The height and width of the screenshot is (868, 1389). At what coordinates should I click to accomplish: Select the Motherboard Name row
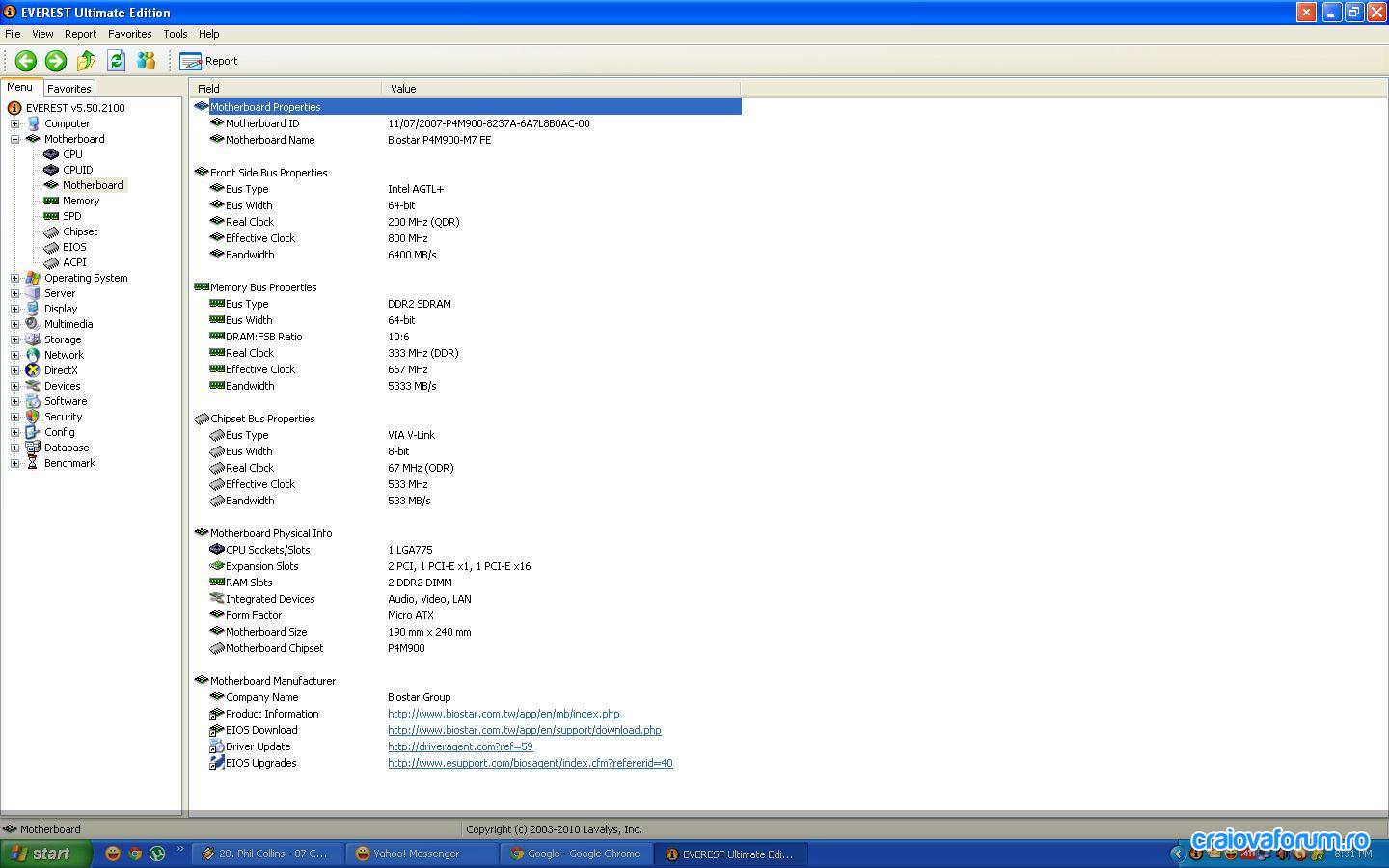click(467, 140)
